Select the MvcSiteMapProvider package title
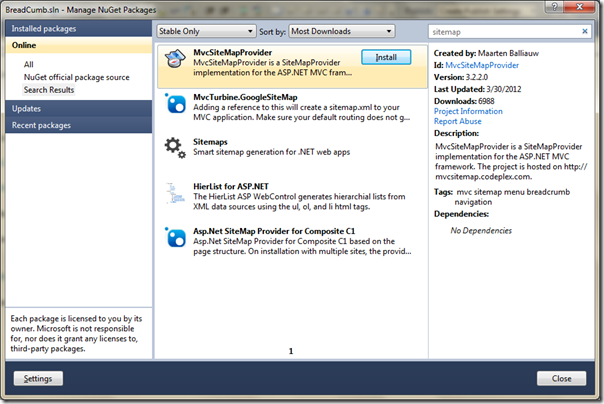Viewport: 604px width, 404px height. pos(233,52)
